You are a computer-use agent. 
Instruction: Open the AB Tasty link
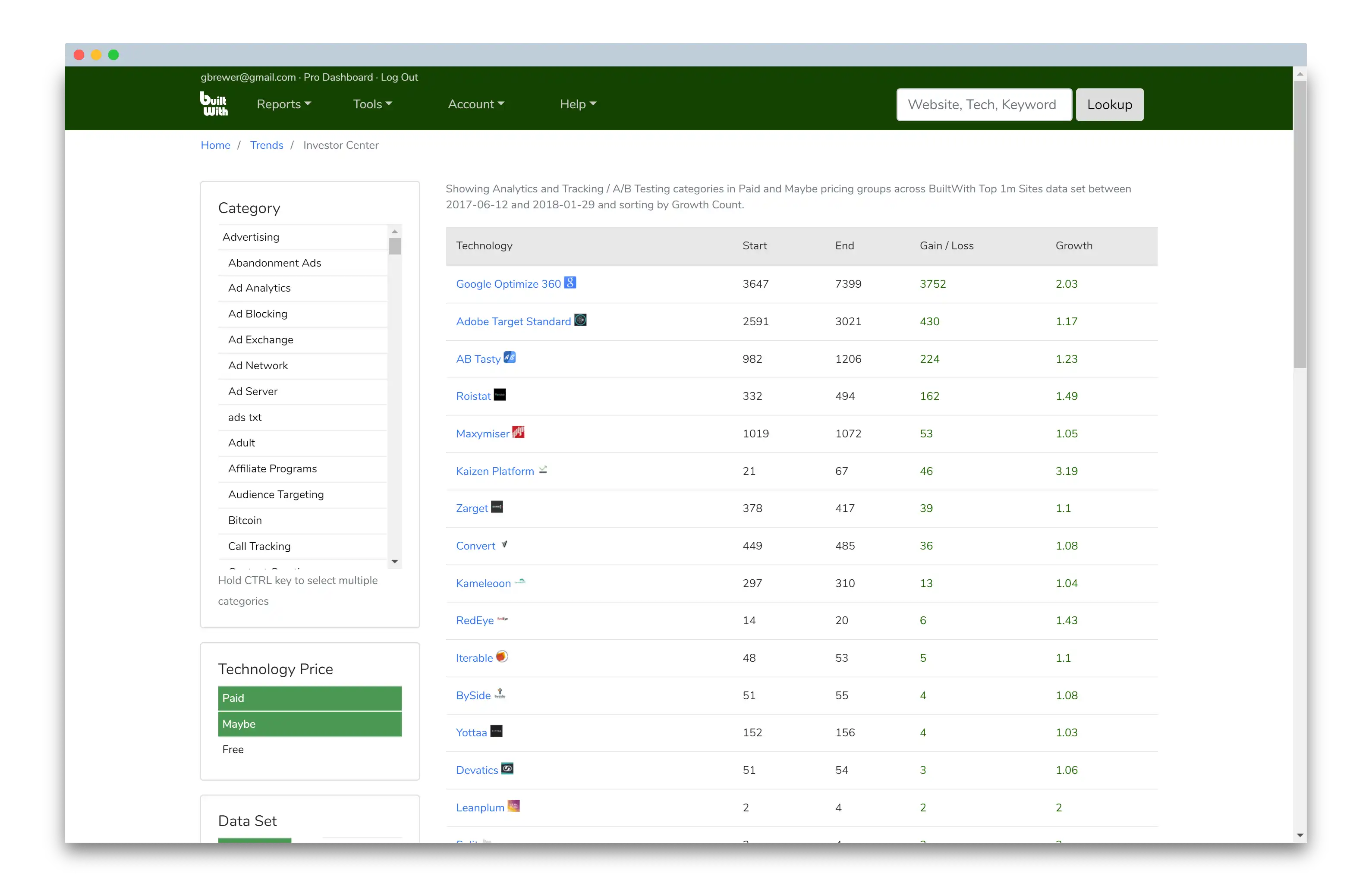pyautogui.click(x=478, y=359)
